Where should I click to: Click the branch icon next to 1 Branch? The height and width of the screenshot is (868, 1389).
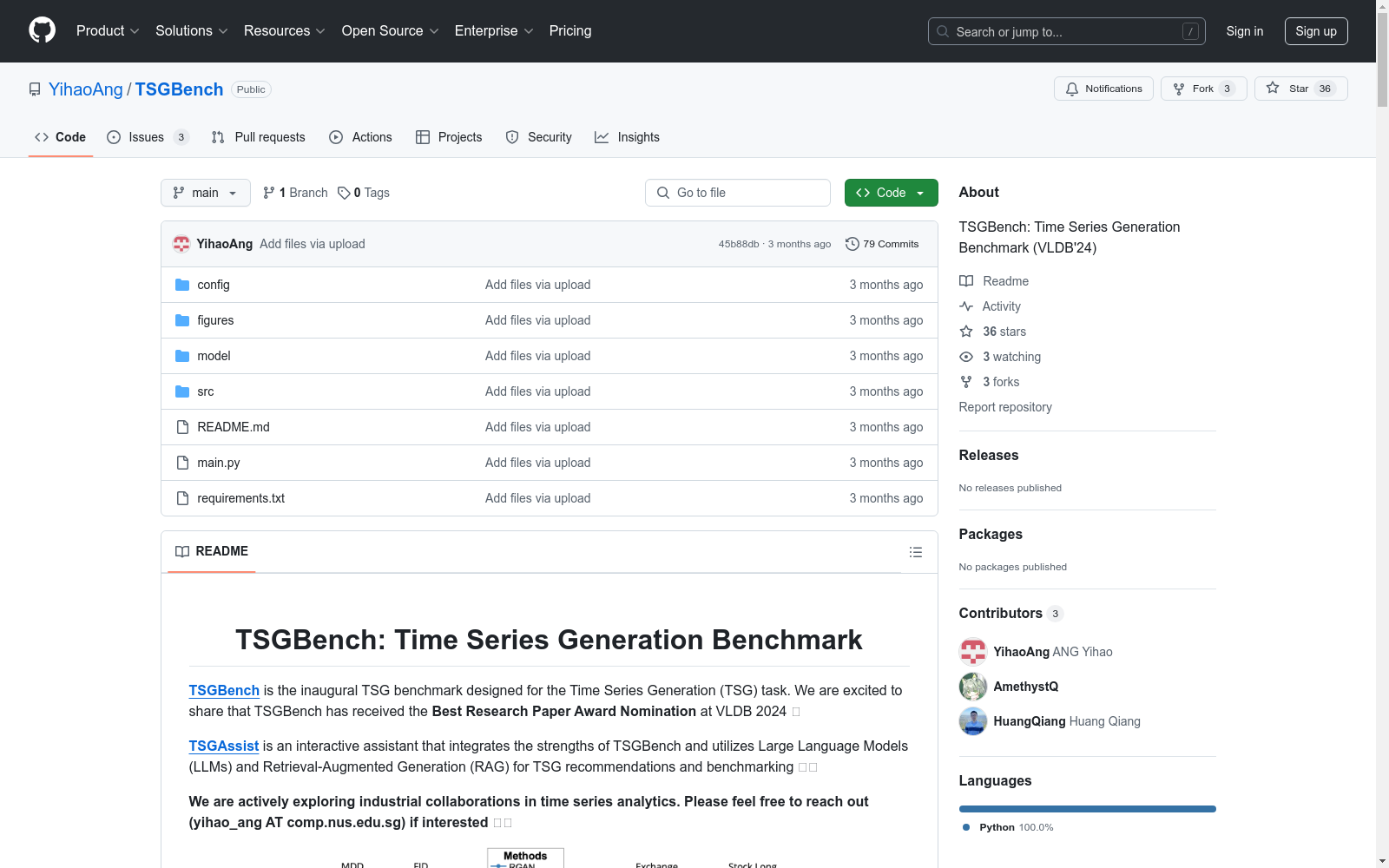tap(269, 193)
